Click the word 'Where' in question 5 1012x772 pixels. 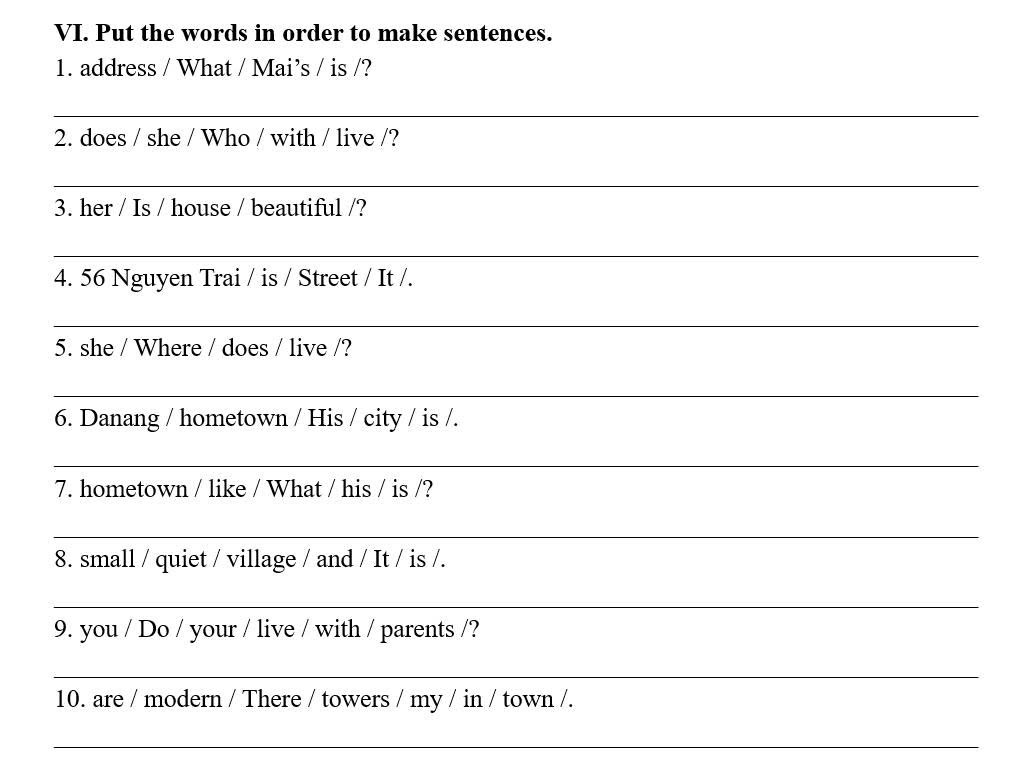point(168,348)
